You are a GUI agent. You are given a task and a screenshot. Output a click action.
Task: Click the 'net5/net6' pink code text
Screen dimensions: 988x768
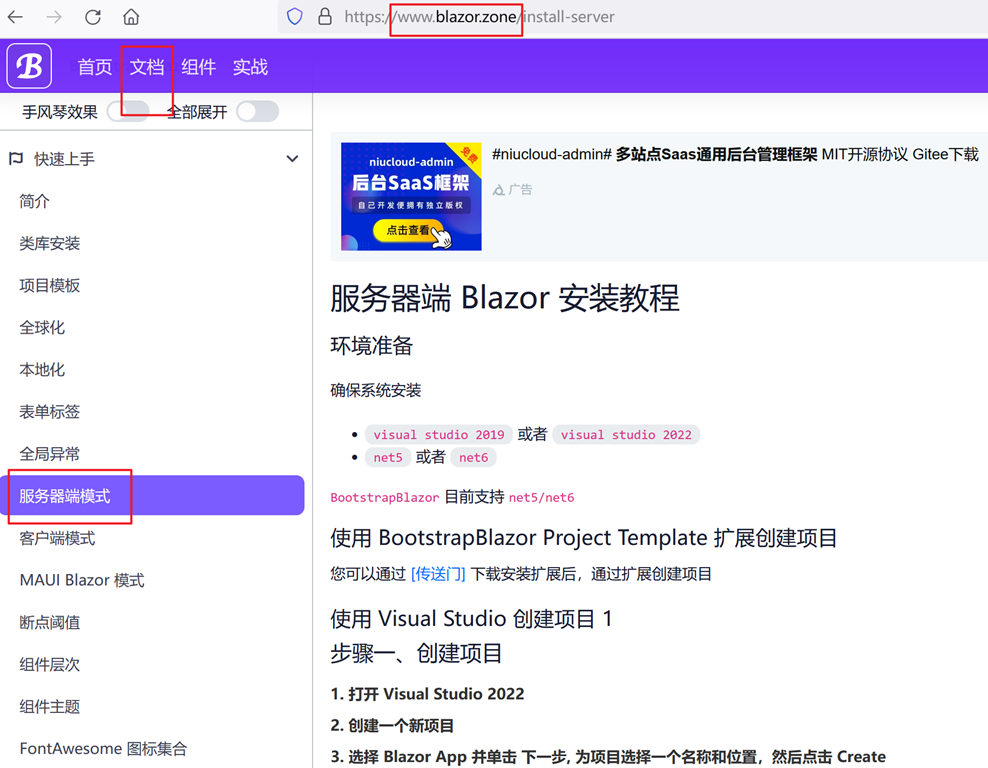click(541, 498)
